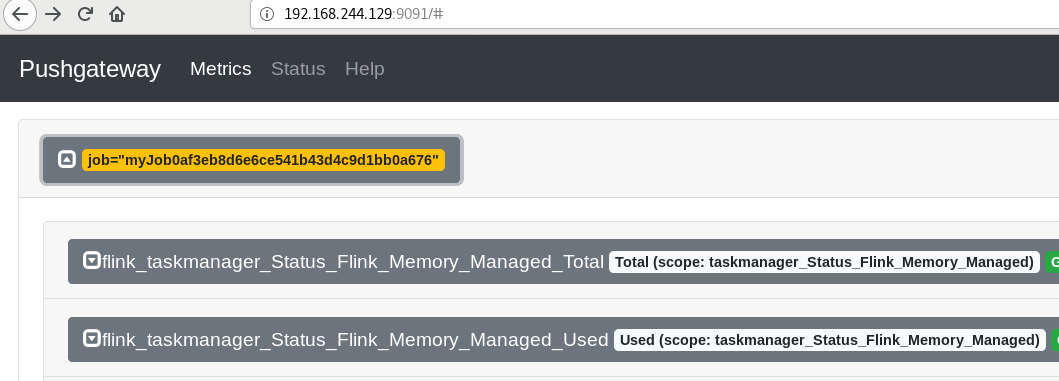1059x381 pixels.
Task: Click the 'Total (scope: taskmanager...)' help badge
Action: pos(824,262)
